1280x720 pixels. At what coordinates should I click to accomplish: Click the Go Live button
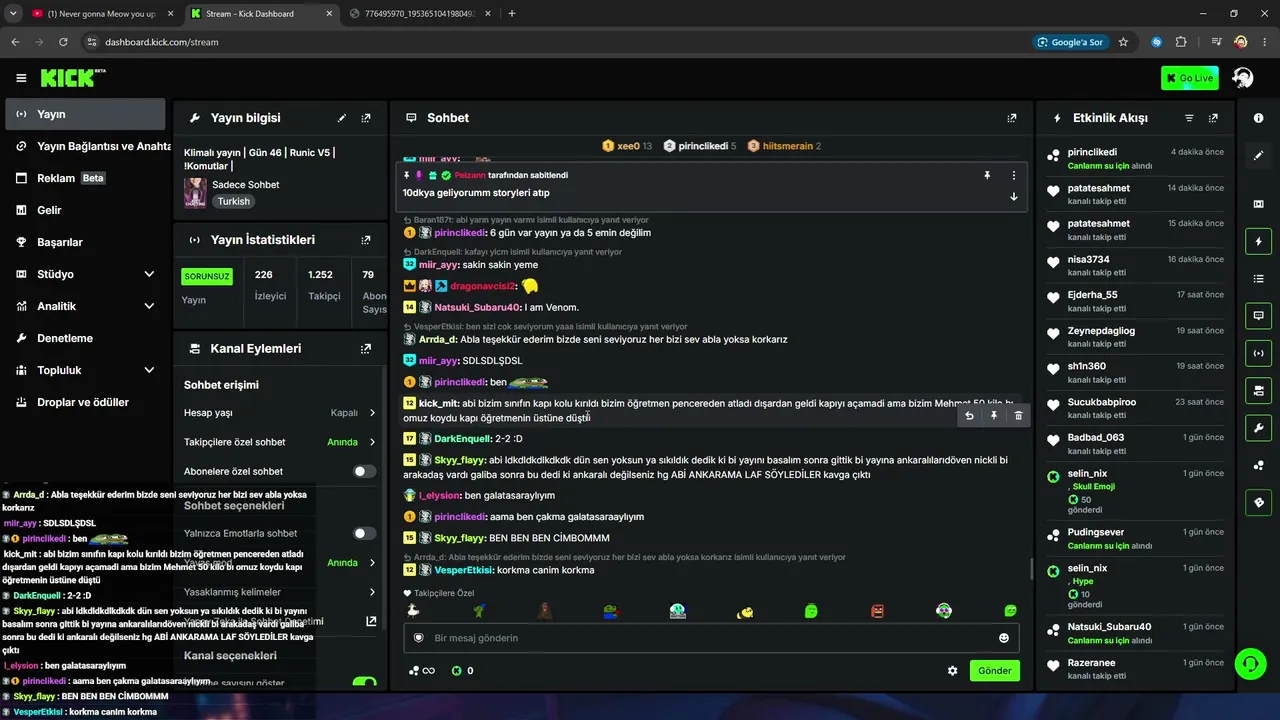pos(1189,78)
